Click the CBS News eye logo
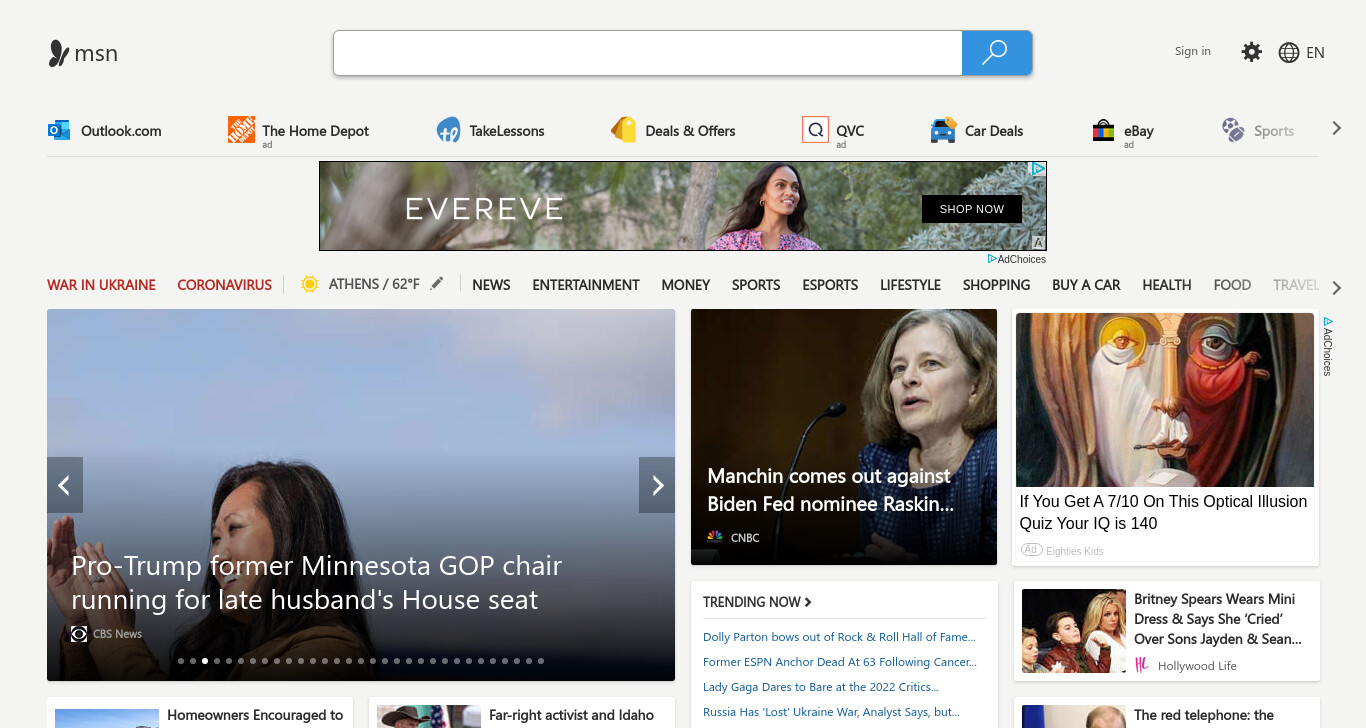Screen dimensions: 1366x728 click(x=79, y=634)
